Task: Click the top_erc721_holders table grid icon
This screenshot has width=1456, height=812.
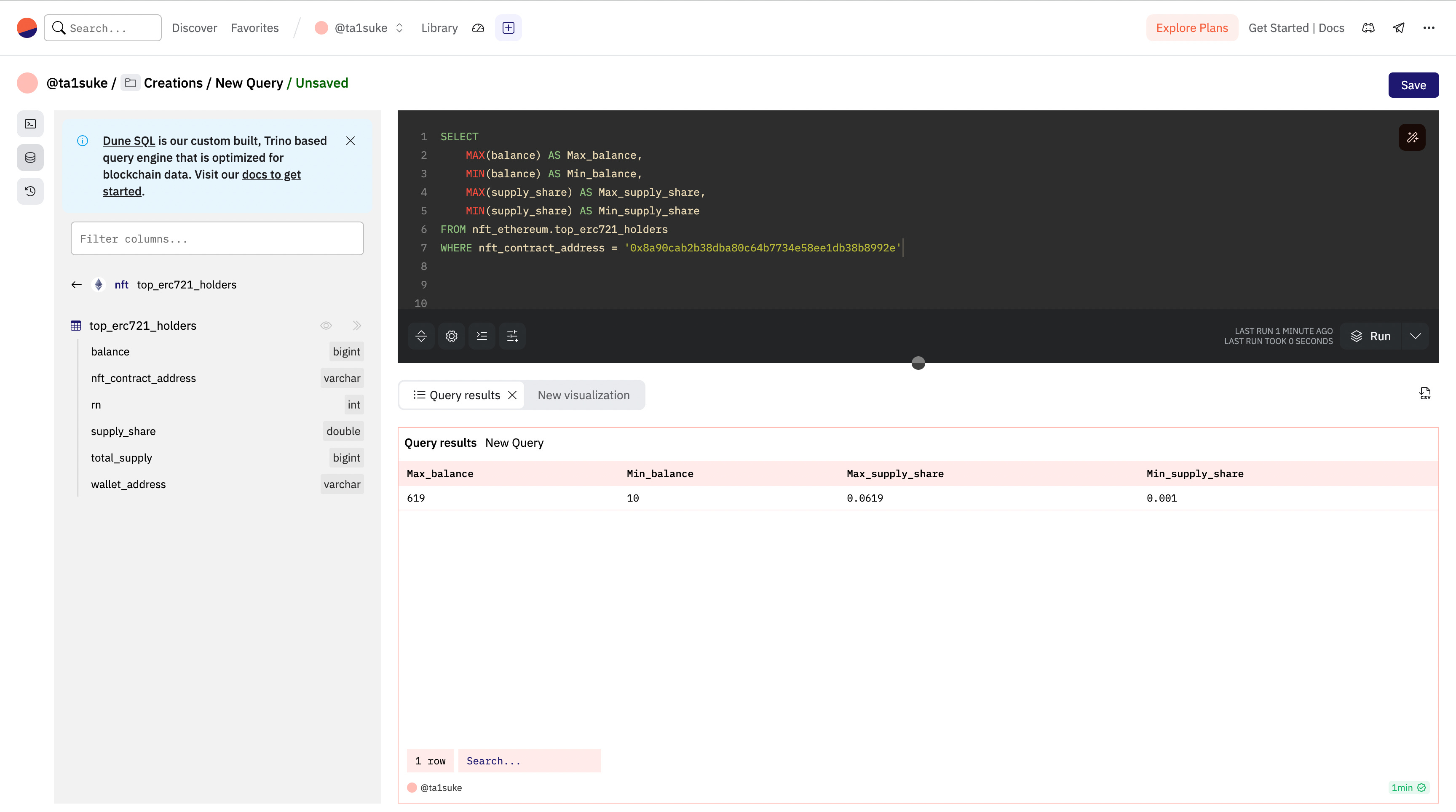Action: tap(76, 326)
